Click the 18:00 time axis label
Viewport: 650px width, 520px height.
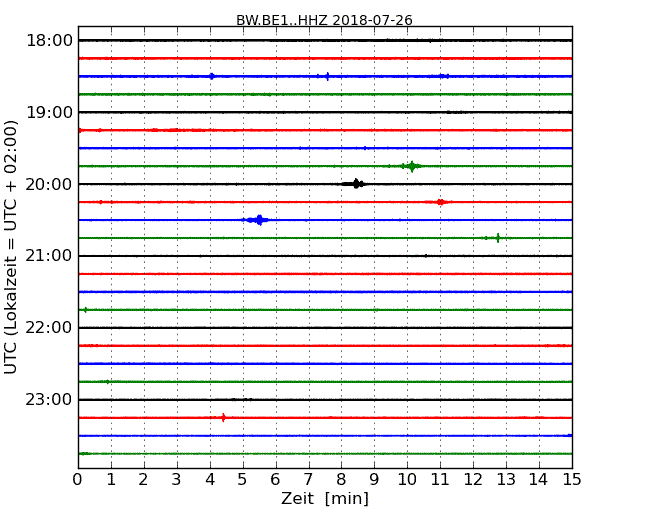click(x=49, y=41)
